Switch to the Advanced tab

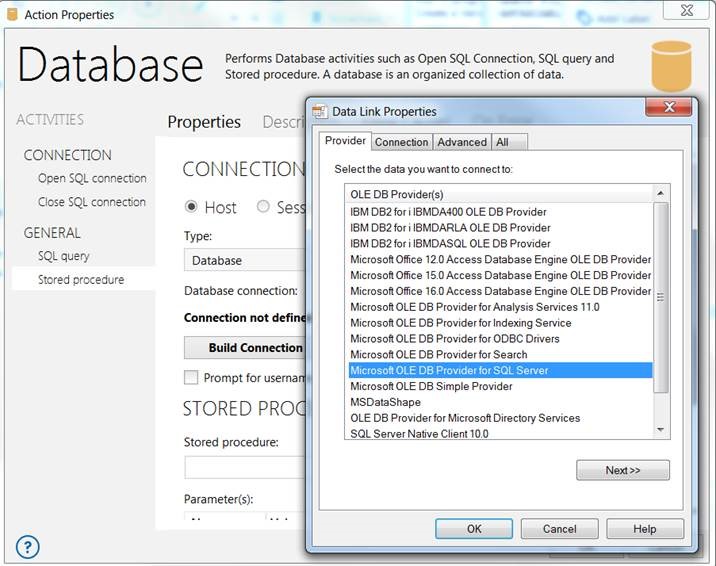click(x=462, y=142)
